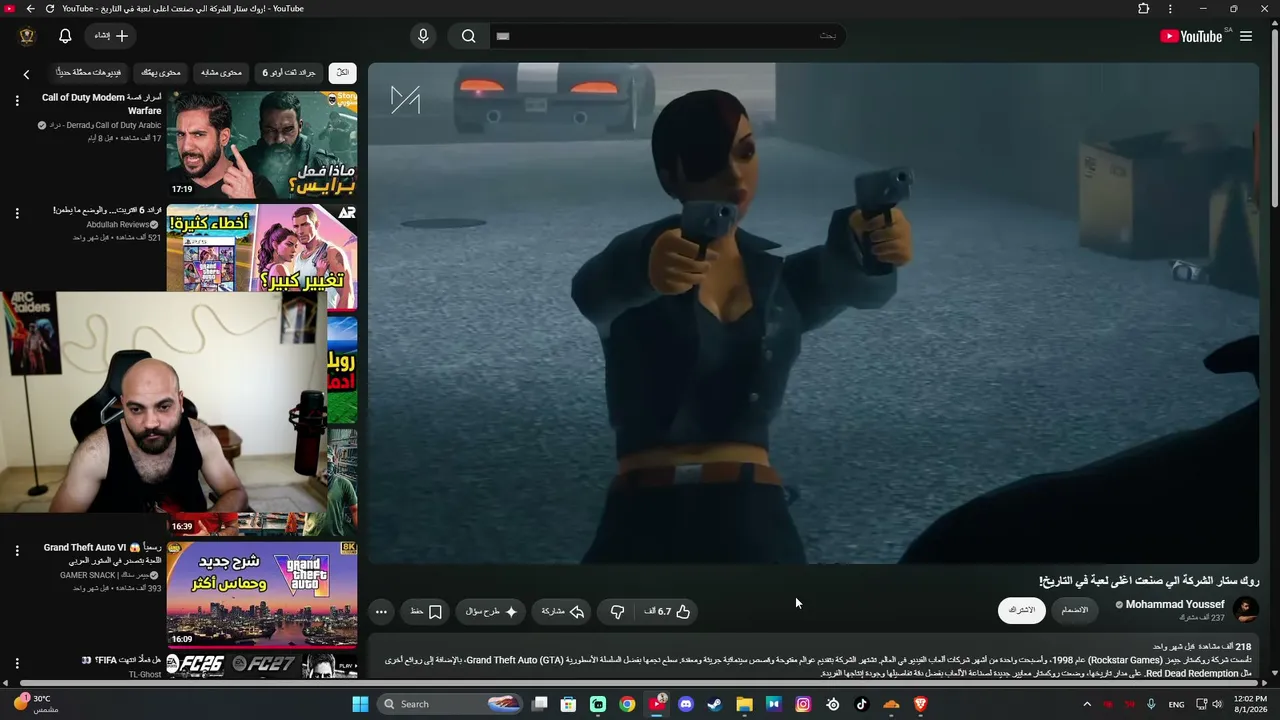This screenshot has width=1280, height=720.
Task: Select the 'جراند ثفت أوتو 6' chip
Action: [289, 73]
